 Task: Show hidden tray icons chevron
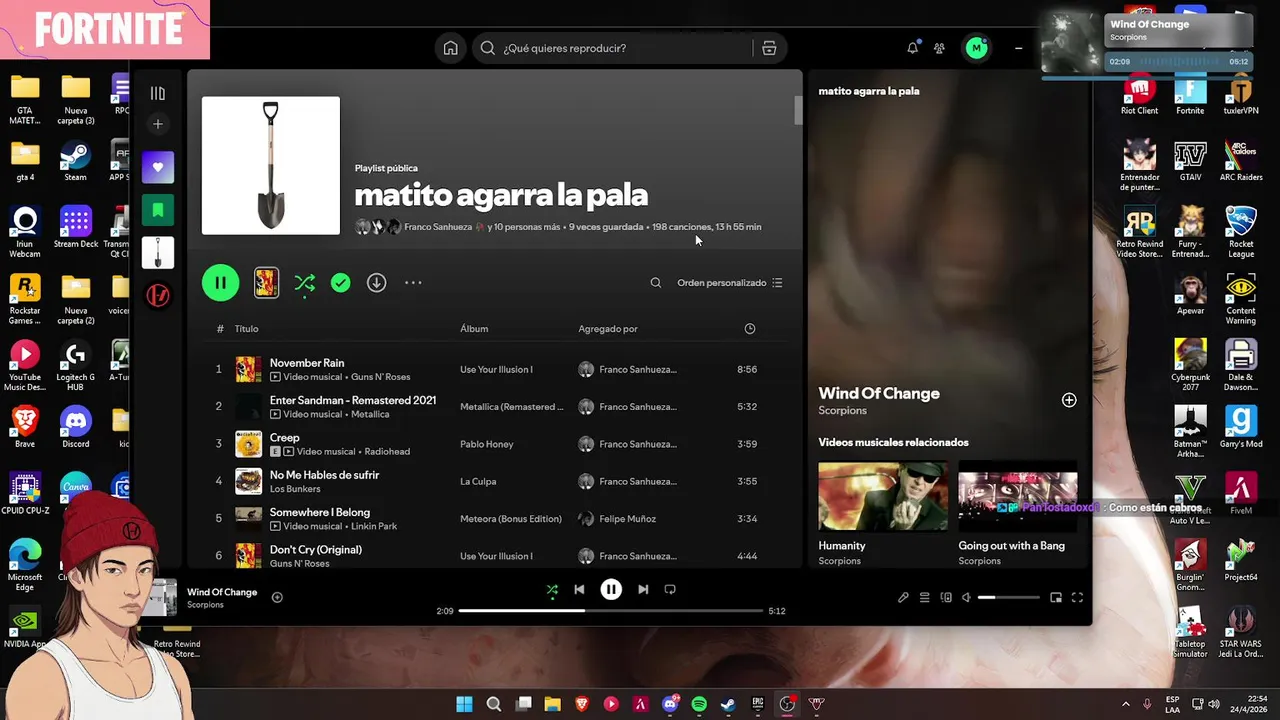point(1126,704)
